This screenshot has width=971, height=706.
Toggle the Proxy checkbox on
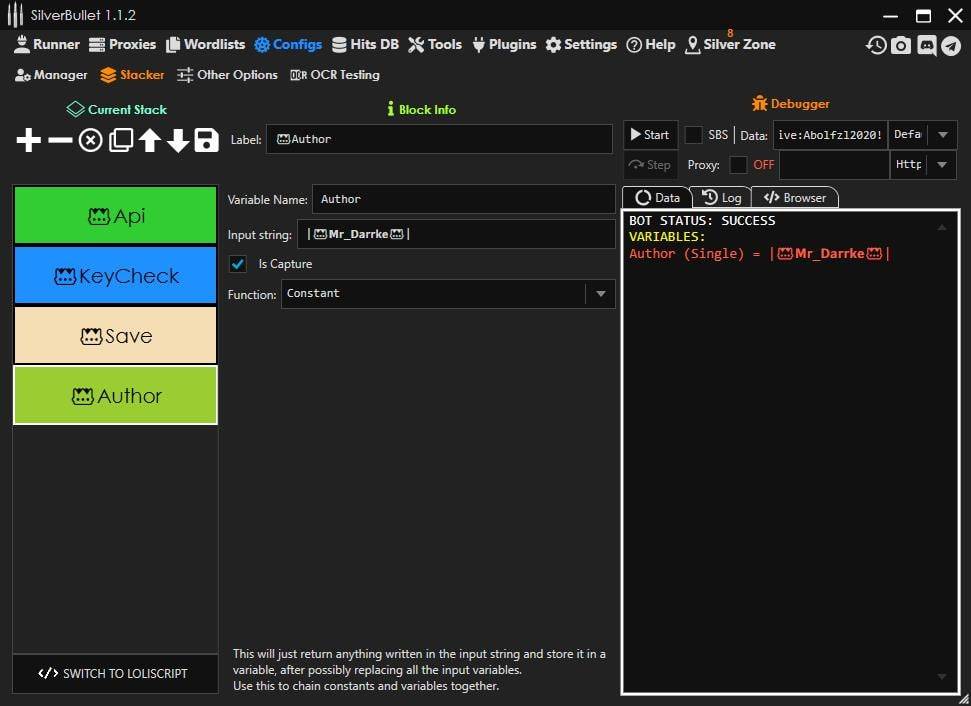click(x=738, y=165)
